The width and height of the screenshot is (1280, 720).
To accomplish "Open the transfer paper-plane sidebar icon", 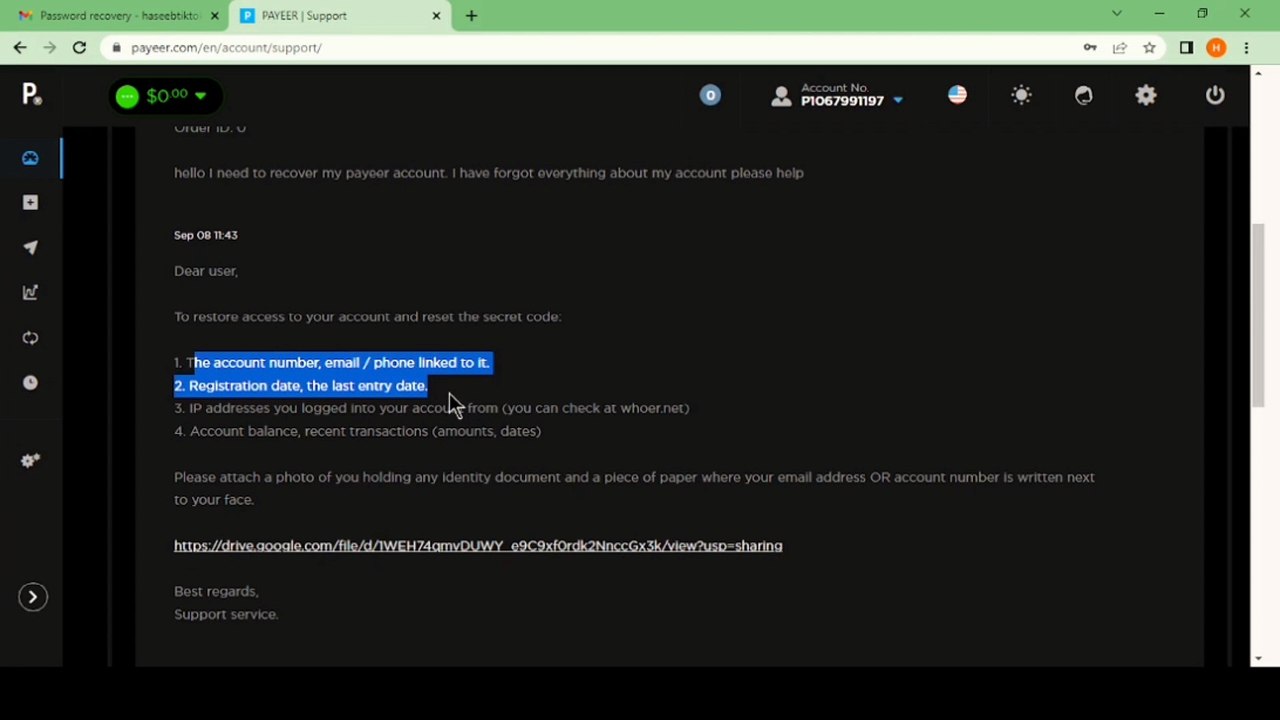I will click(x=30, y=248).
